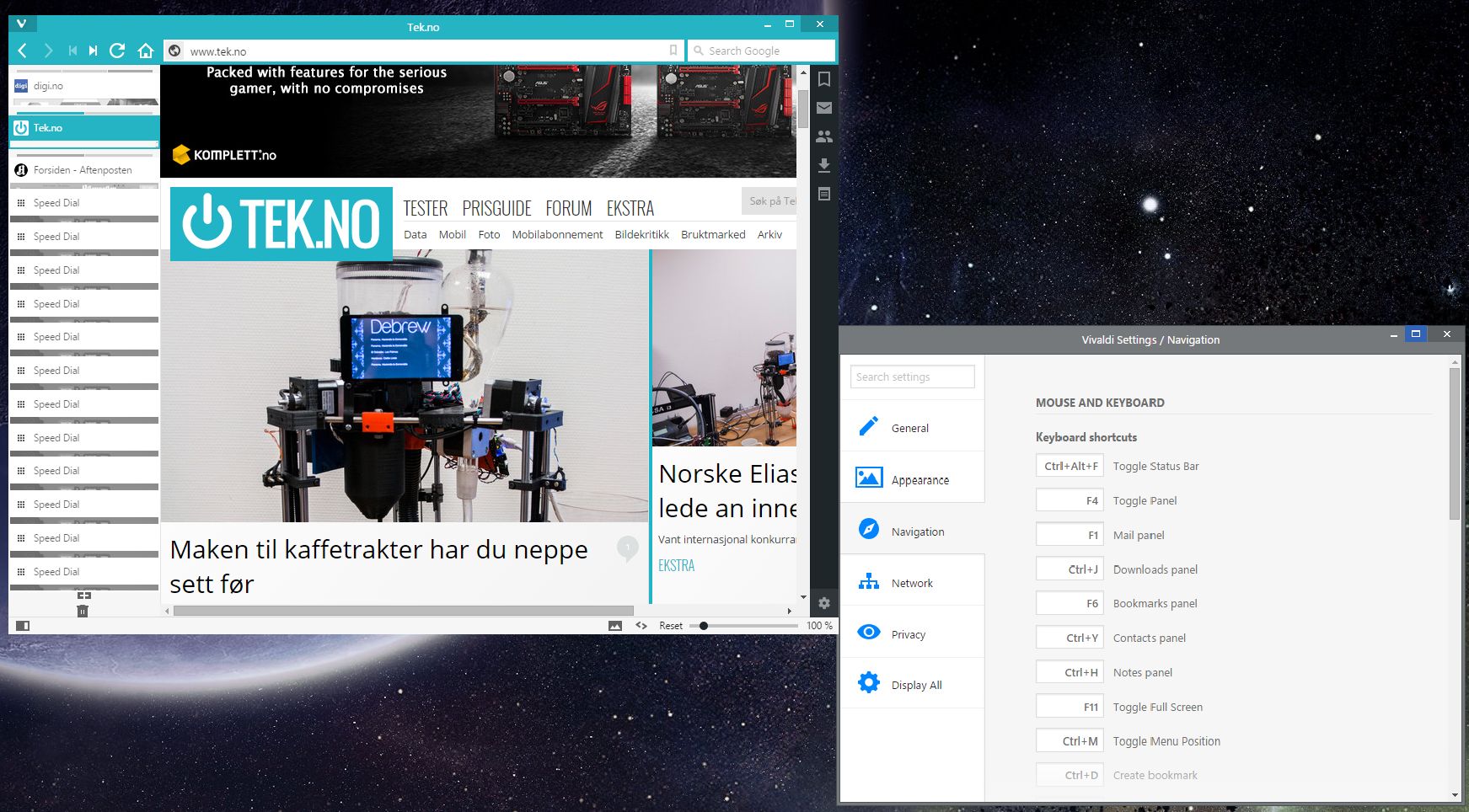Click the Komplett.no banner ad
Image resolution: width=1469 pixels, height=812 pixels.
pos(478,121)
